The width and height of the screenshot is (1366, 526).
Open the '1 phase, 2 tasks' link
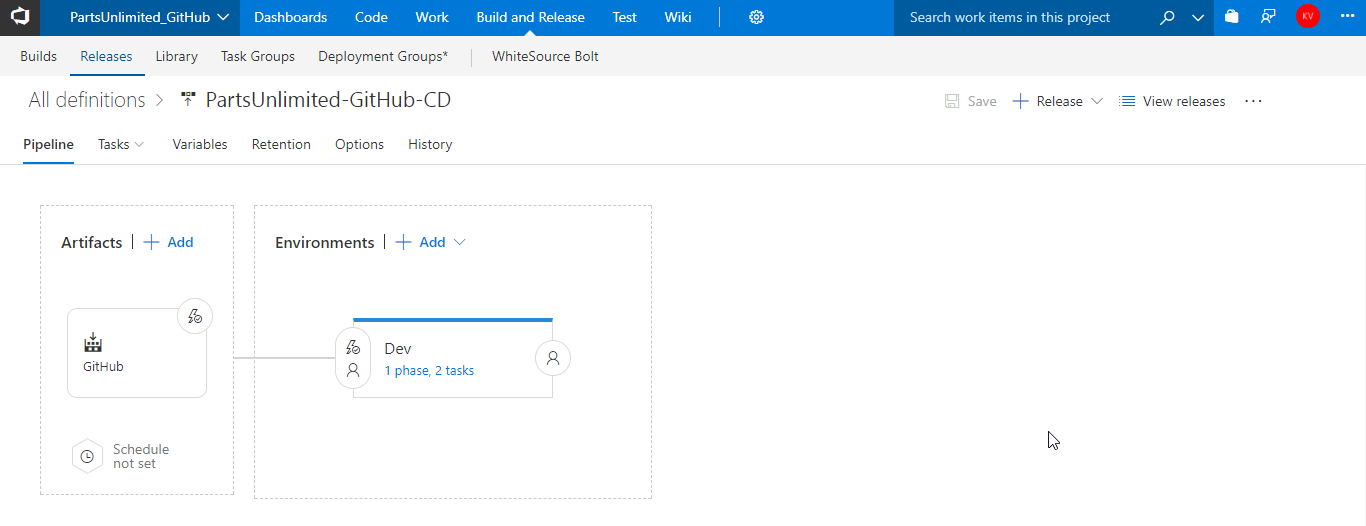[429, 371]
